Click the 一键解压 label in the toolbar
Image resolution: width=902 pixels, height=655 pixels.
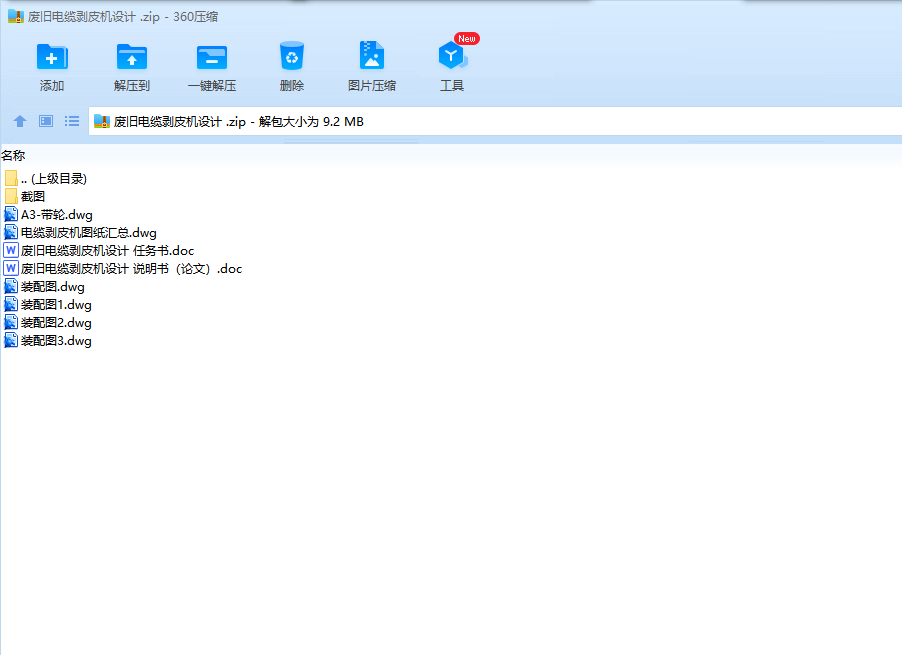tap(212, 86)
